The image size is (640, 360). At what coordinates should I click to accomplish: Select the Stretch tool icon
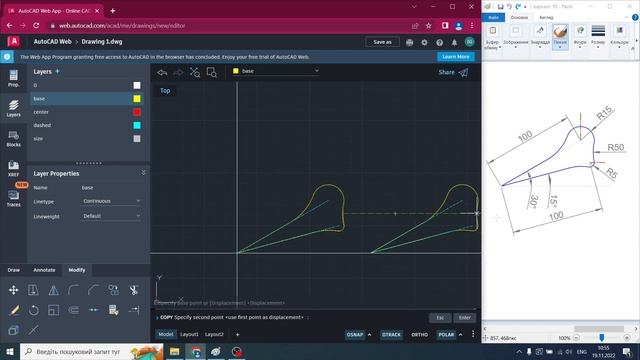33,290
